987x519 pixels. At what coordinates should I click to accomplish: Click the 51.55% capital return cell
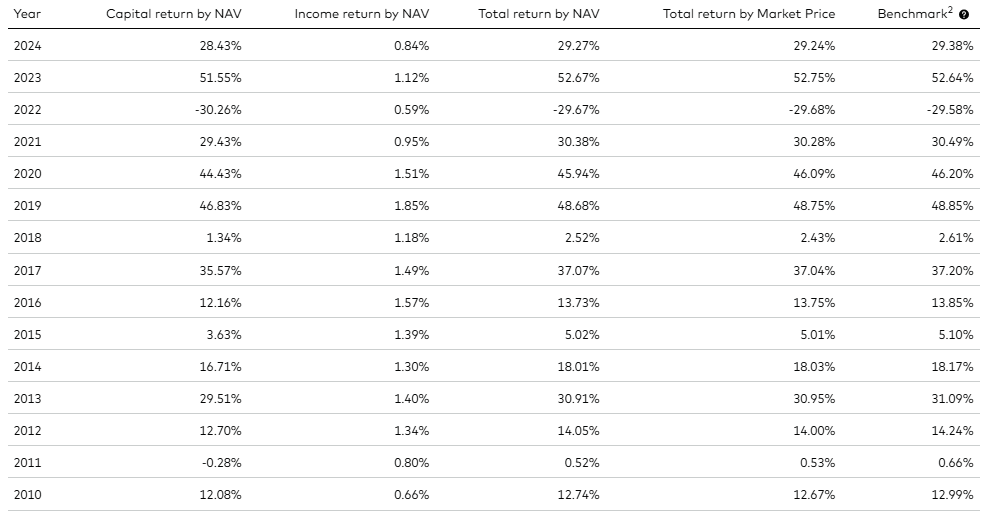(221, 78)
